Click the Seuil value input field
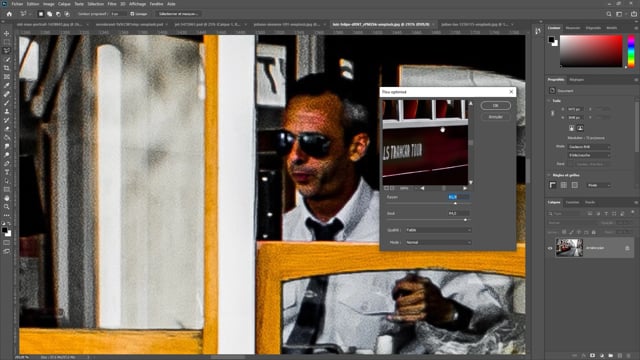The height and width of the screenshot is (360, 640). pos(458,213)
